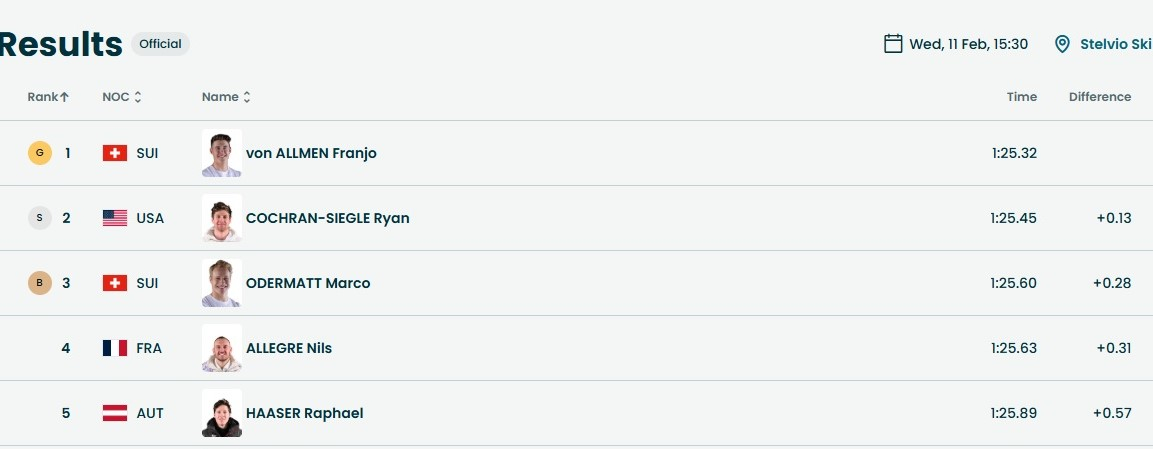
Task: Click the France flag icon
Action: click(x=115, y=348)
